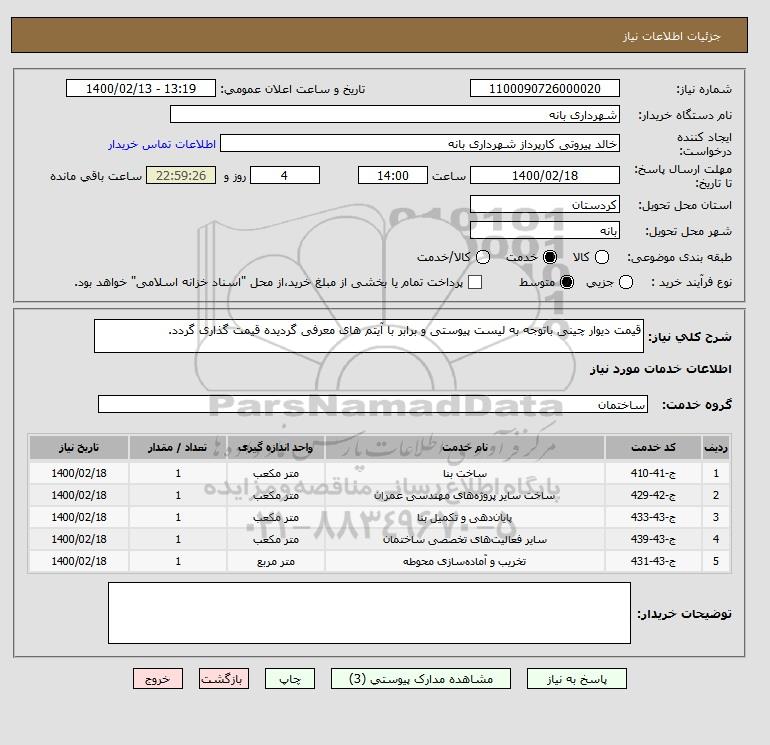Open the اطلاعات تماس خریدار link

[x=162, y=144]
